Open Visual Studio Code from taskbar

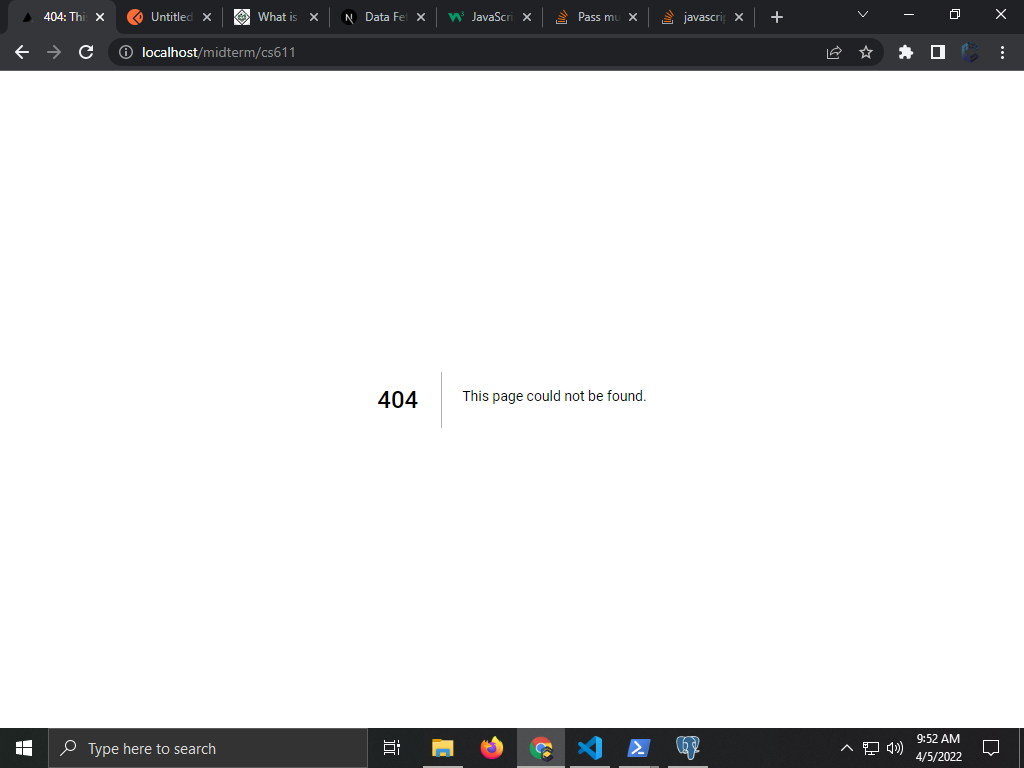point(590,748)
